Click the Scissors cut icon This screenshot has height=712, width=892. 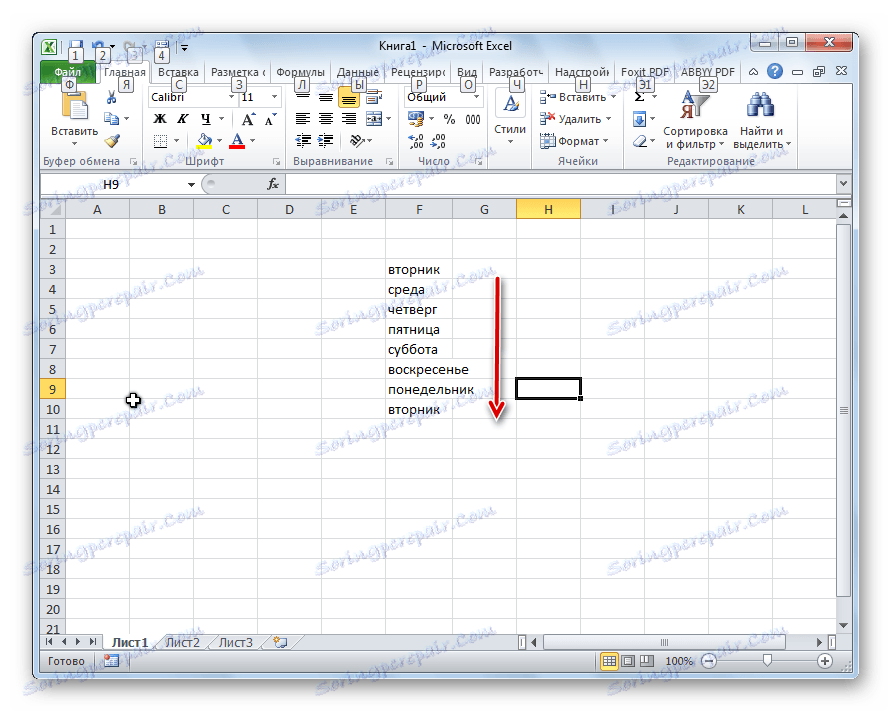[112, 97]
